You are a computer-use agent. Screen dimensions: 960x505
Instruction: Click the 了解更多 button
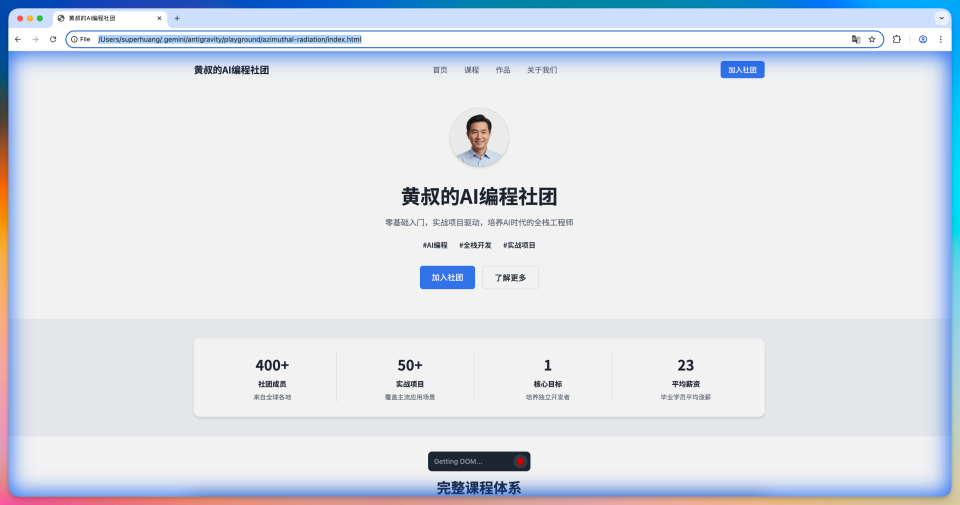[510, 277]
